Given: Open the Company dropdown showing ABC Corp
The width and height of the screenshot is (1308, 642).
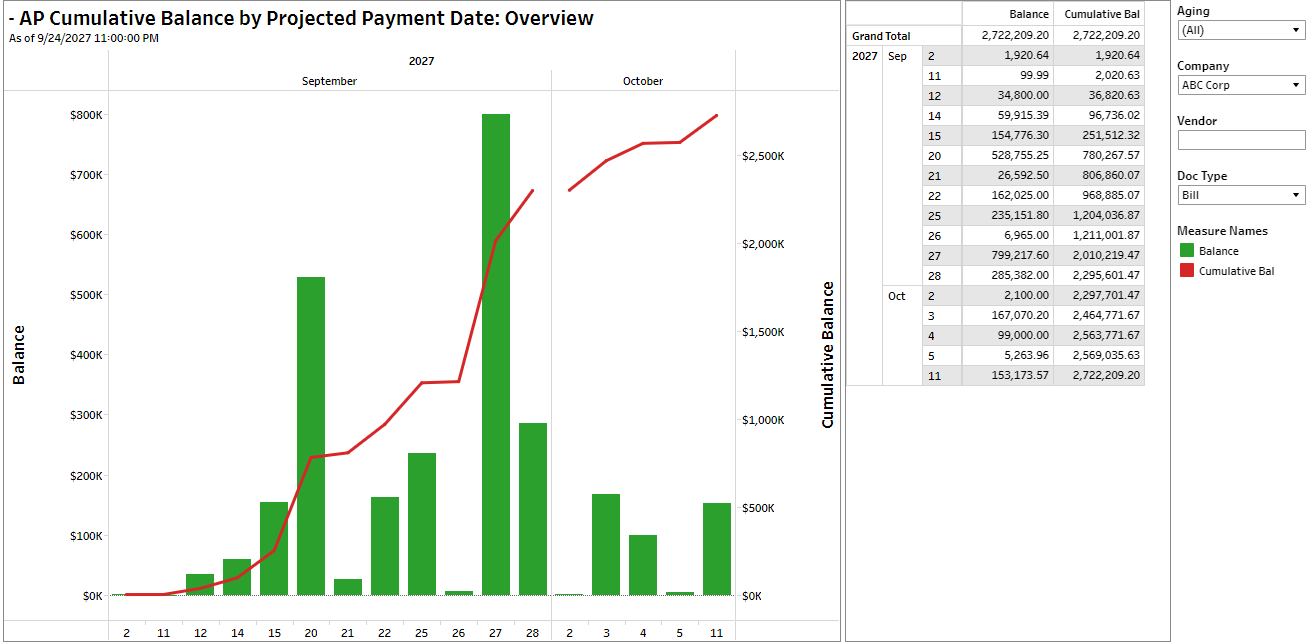Looking at the screenshot, I should point(1240,85).
